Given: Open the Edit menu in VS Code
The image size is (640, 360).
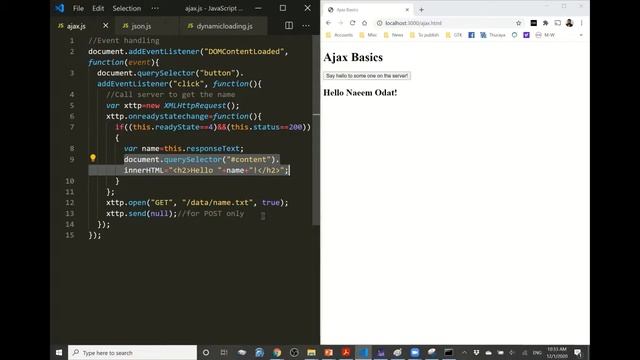Looking at the screenshot, I should [98, 8].
